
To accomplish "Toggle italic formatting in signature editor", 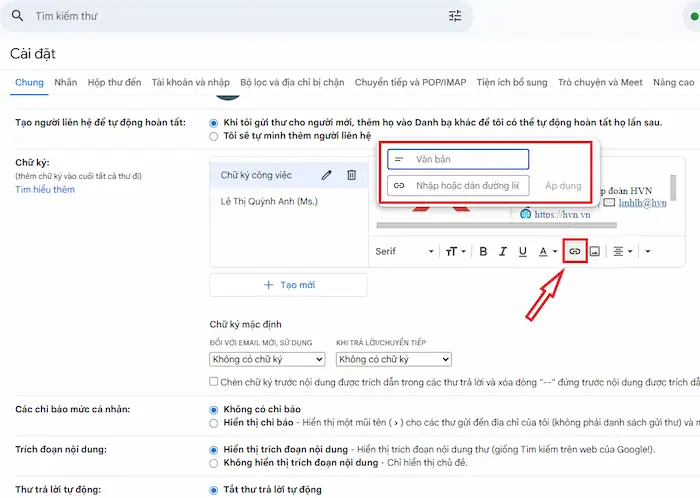I will coord(503,251).
